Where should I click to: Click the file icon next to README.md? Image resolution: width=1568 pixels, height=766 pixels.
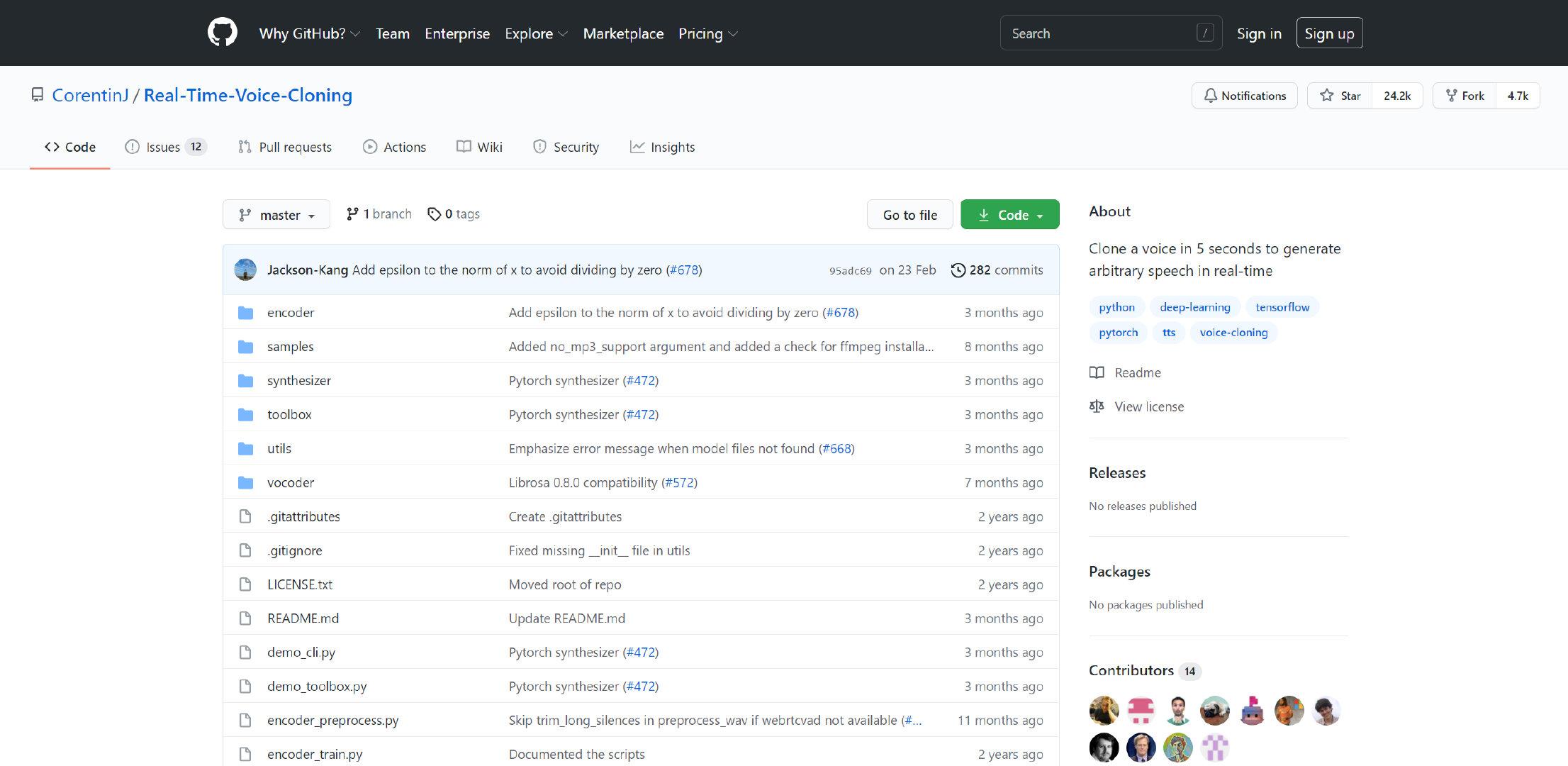click(246, 618)
